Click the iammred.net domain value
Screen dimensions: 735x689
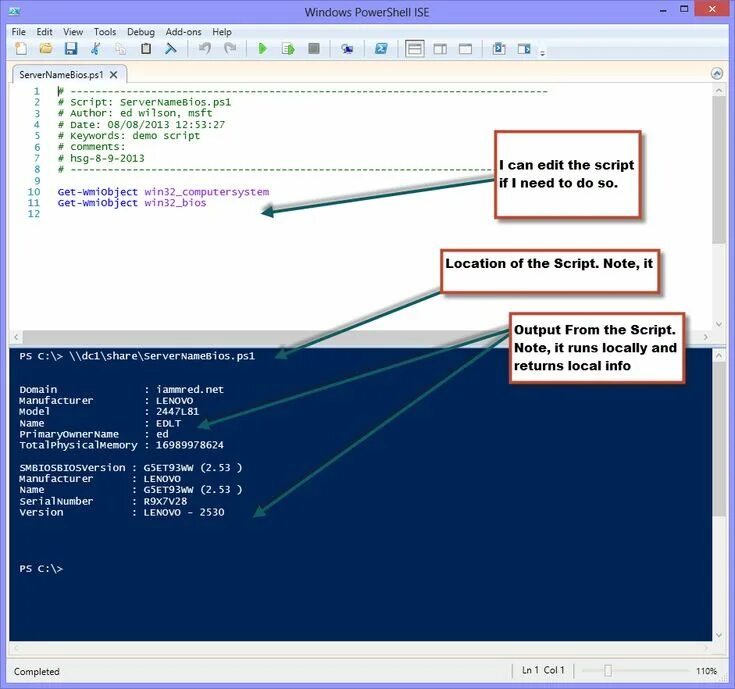coord(190,389)
